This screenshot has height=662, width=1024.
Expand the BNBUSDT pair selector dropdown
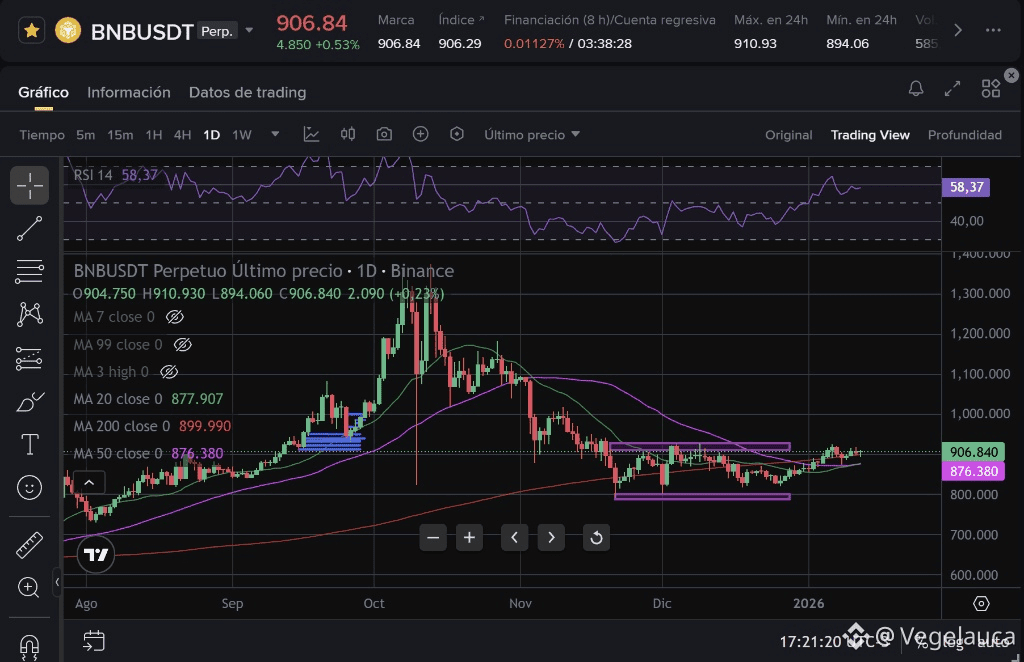(250, 31)
